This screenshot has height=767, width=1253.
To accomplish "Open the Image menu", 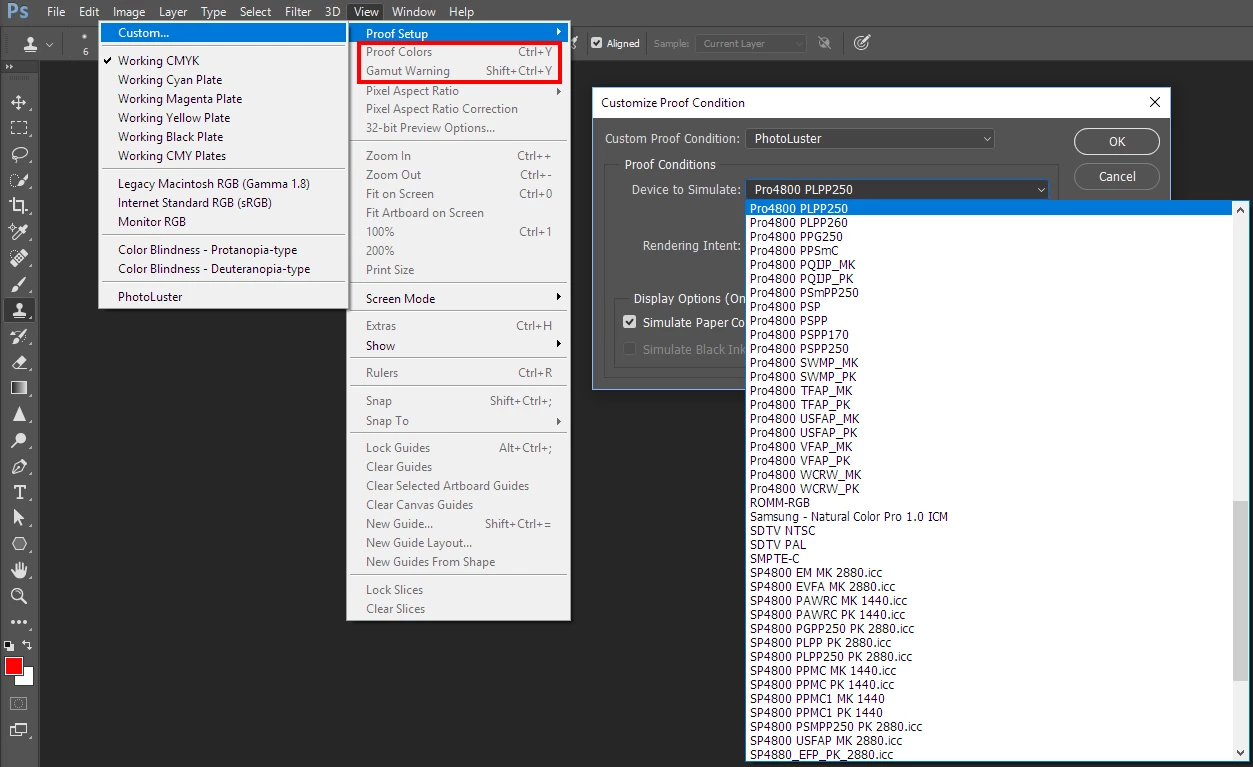I will (x=129, y=12).
